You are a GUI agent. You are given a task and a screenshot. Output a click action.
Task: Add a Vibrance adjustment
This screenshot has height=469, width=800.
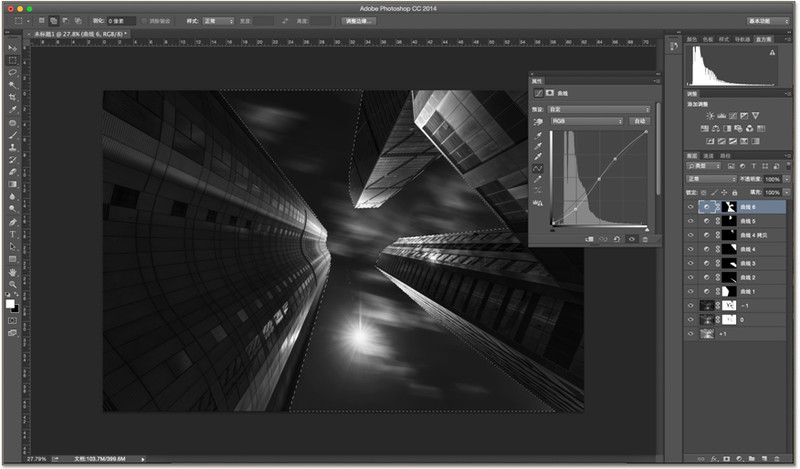(756, 116)
